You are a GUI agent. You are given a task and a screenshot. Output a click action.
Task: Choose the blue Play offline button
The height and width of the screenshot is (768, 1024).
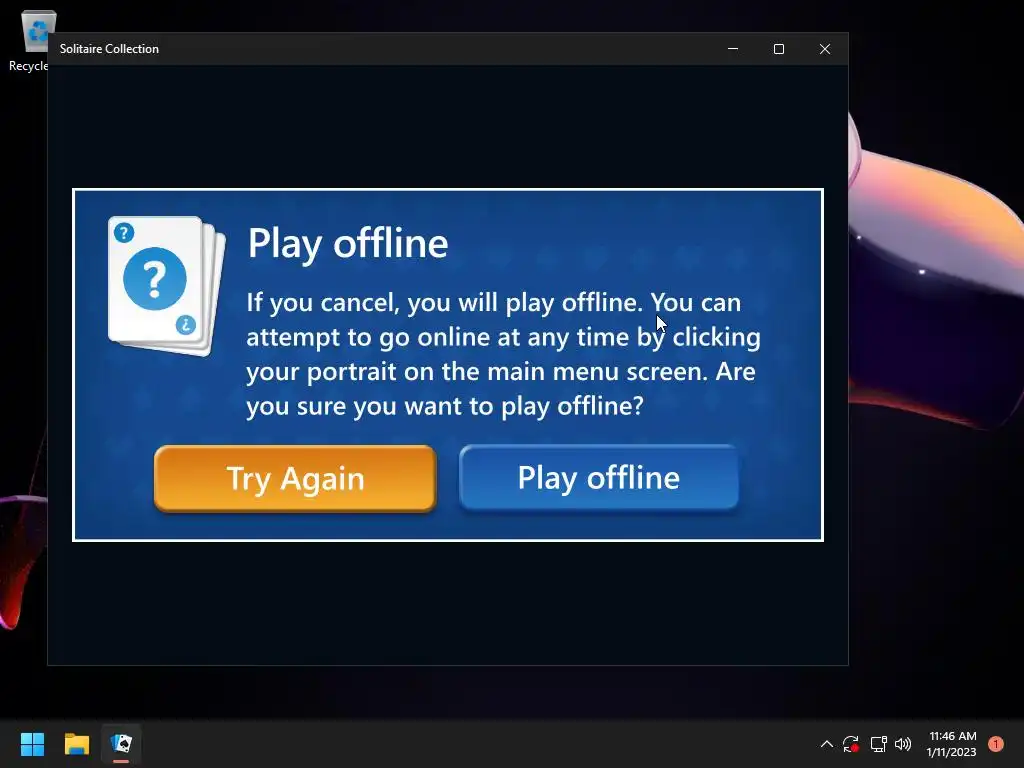(599, 477)
